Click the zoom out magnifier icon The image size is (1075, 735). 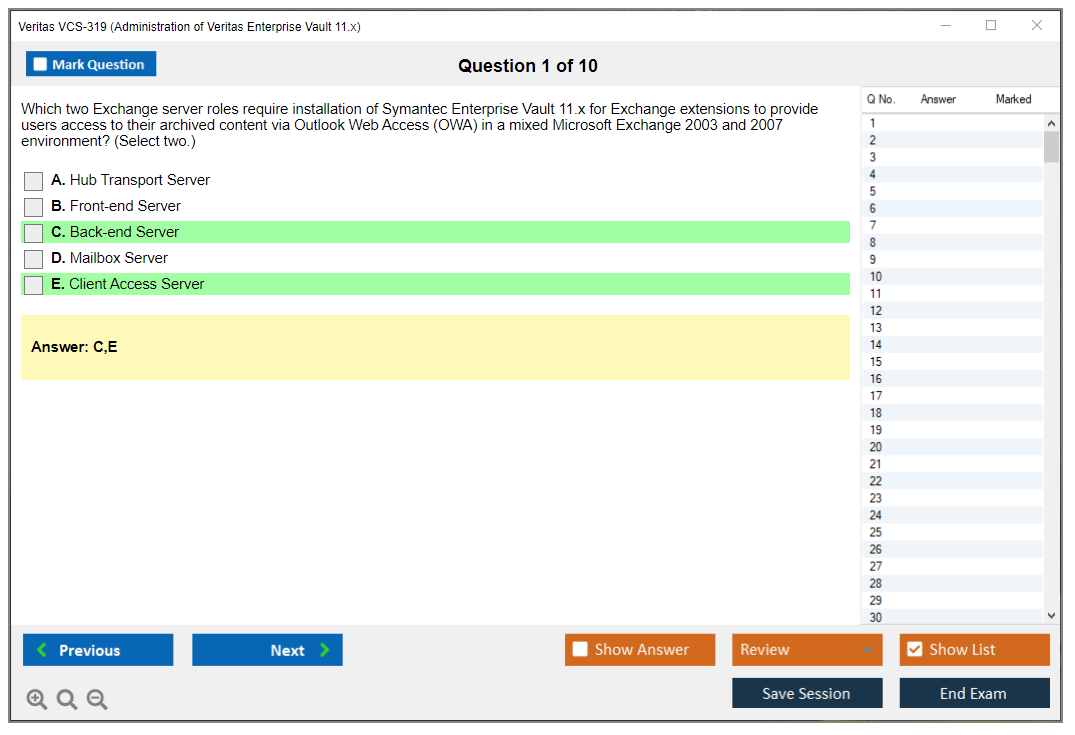click(x=97, y=700)
